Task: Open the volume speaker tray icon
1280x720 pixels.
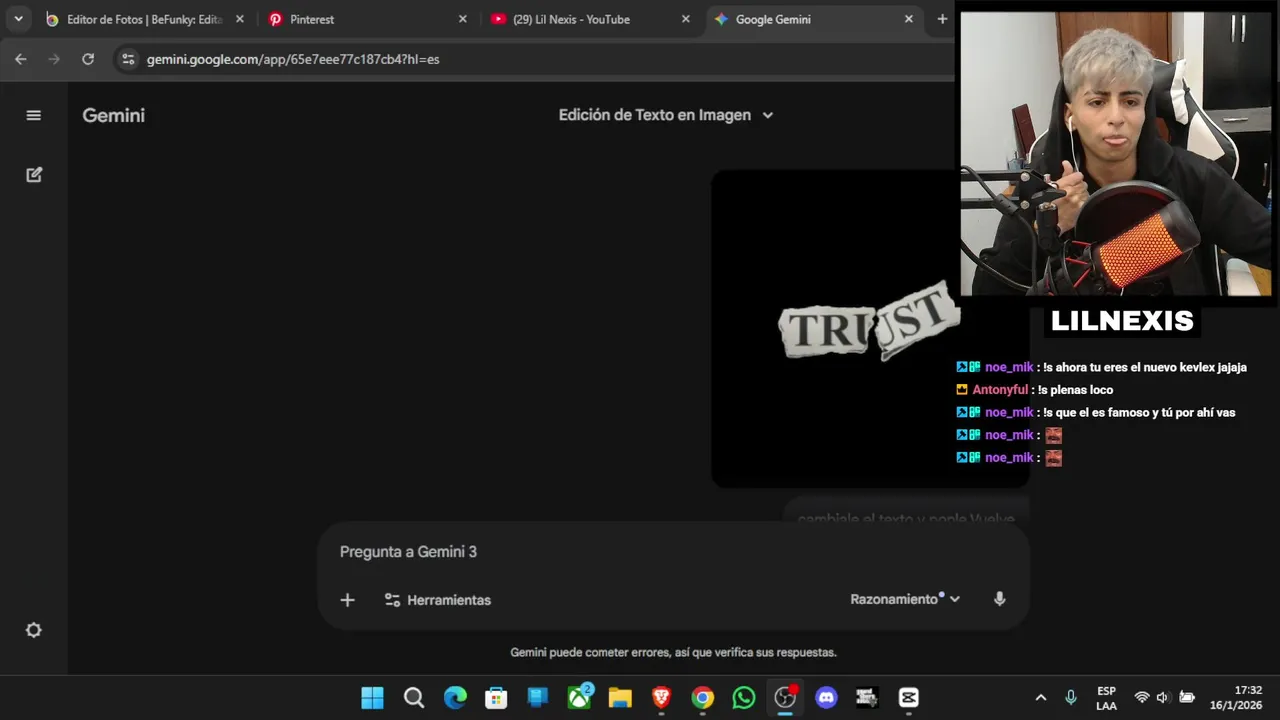Action: point(1163,698)
